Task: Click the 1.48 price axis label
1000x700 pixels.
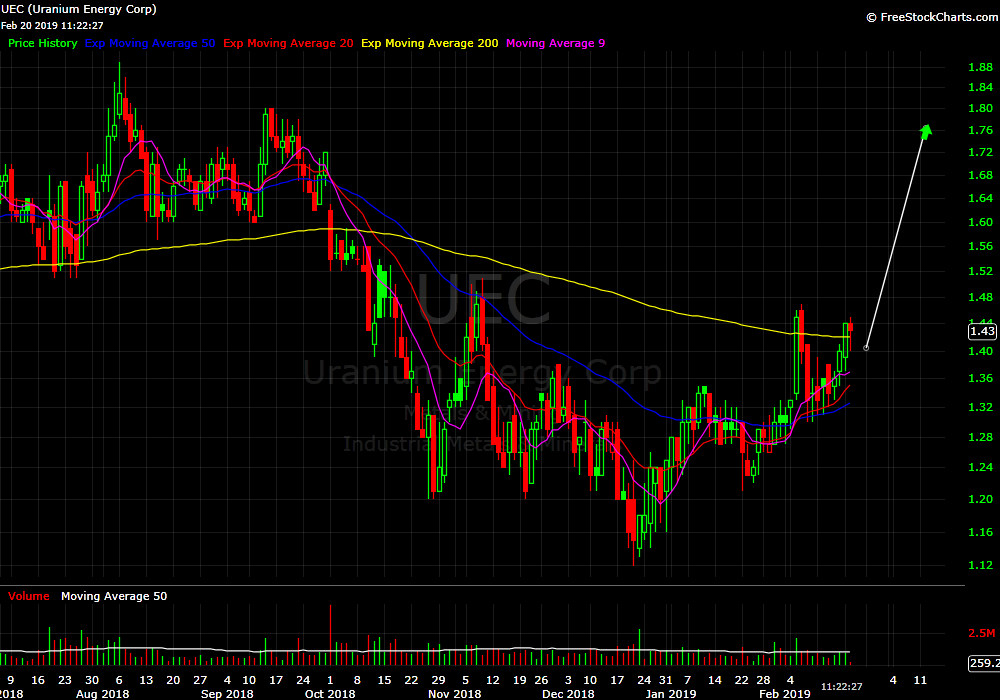Action: (980, 297)
